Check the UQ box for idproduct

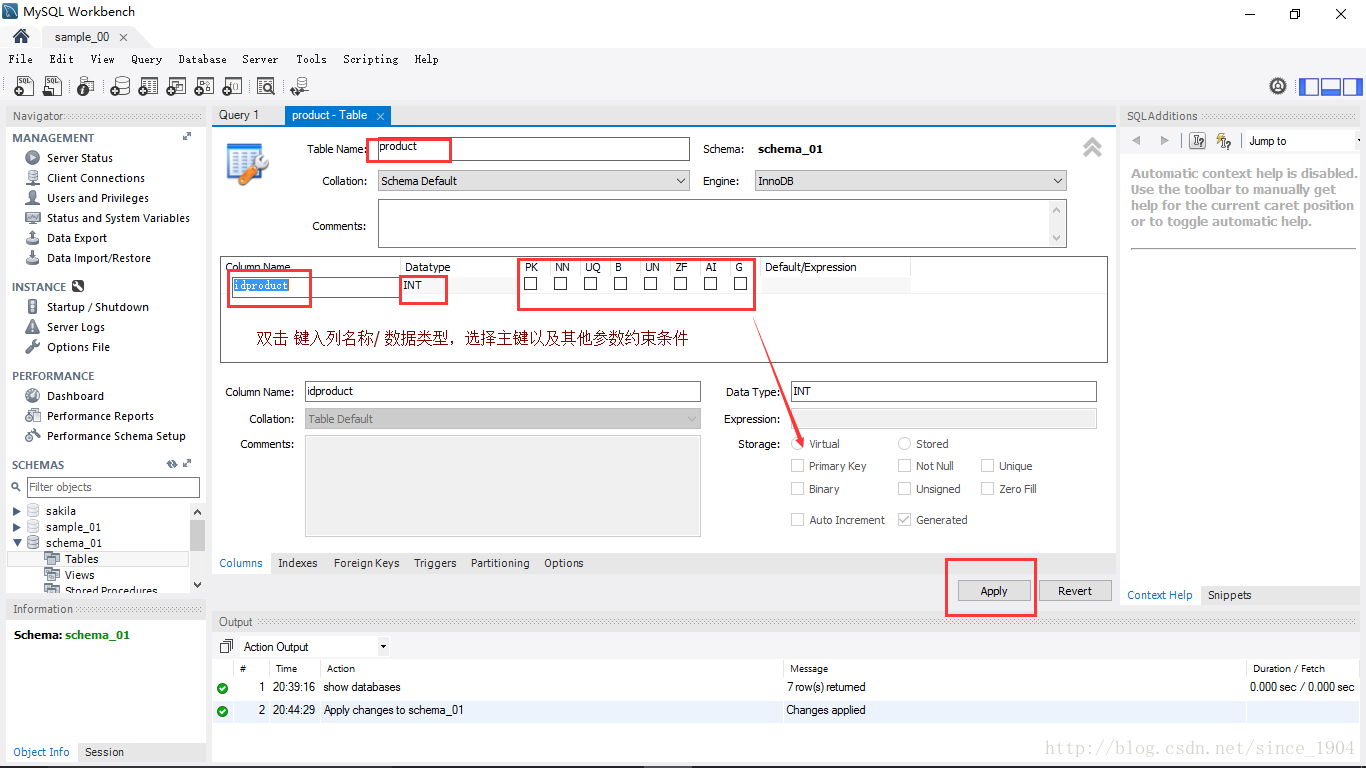(591, 284)
